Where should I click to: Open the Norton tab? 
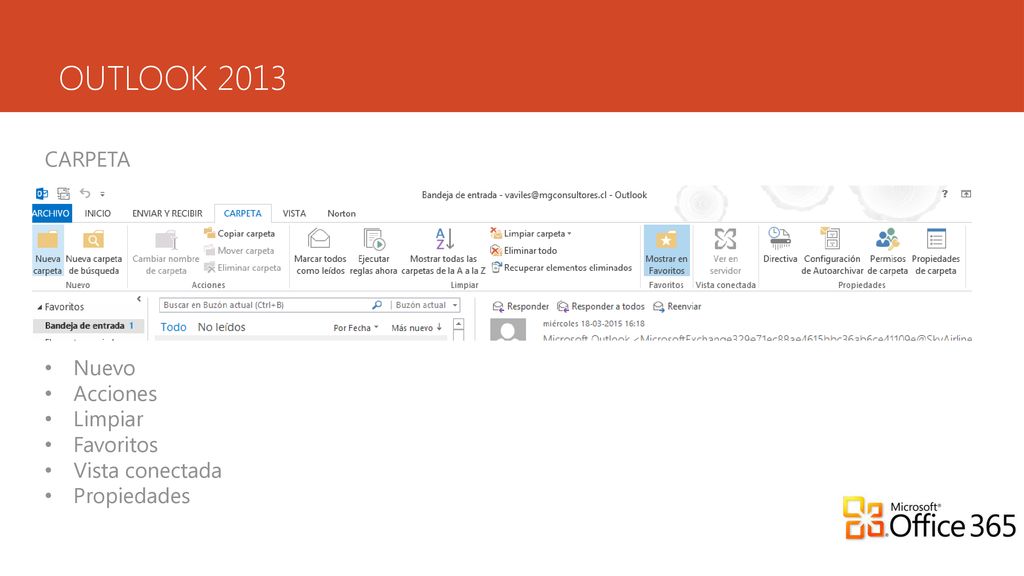(341, 213)
